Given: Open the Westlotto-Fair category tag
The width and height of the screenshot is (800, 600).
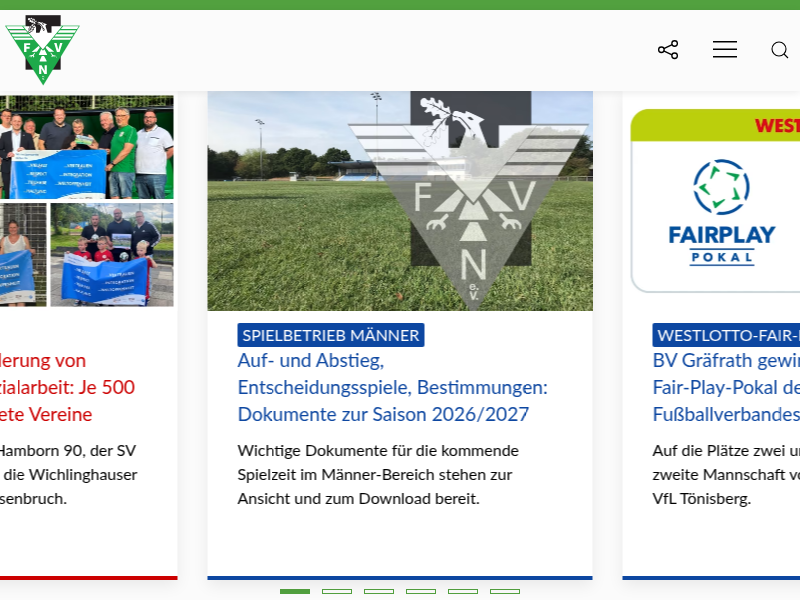Looking at the screenshot, I should pyautogui.click(x=726, y=335).
